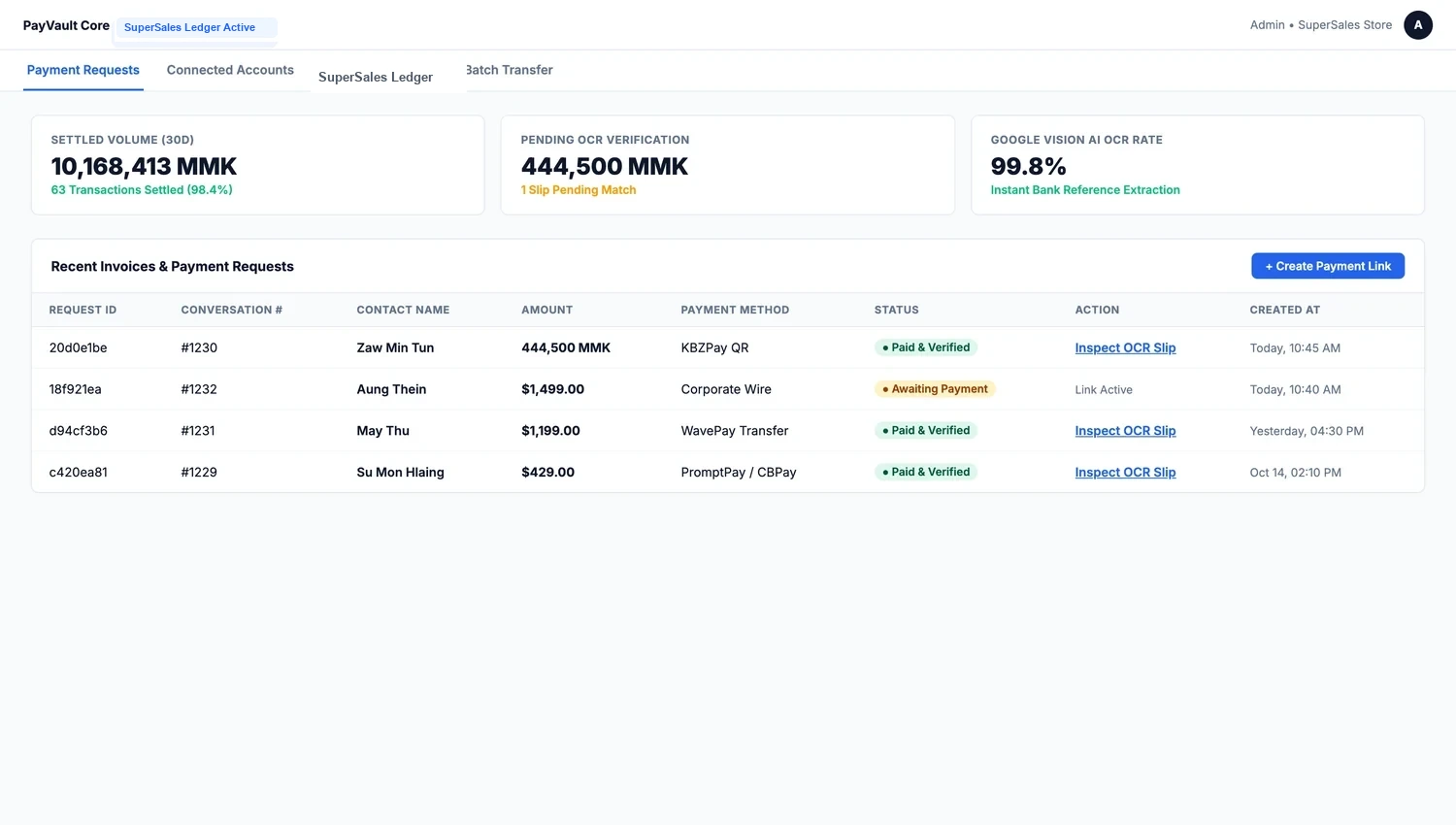The height and width of the screenshot is (825, 1456).
Task: Click the Yesterday, 04:30 PM timestamp
Action: 1307,432
